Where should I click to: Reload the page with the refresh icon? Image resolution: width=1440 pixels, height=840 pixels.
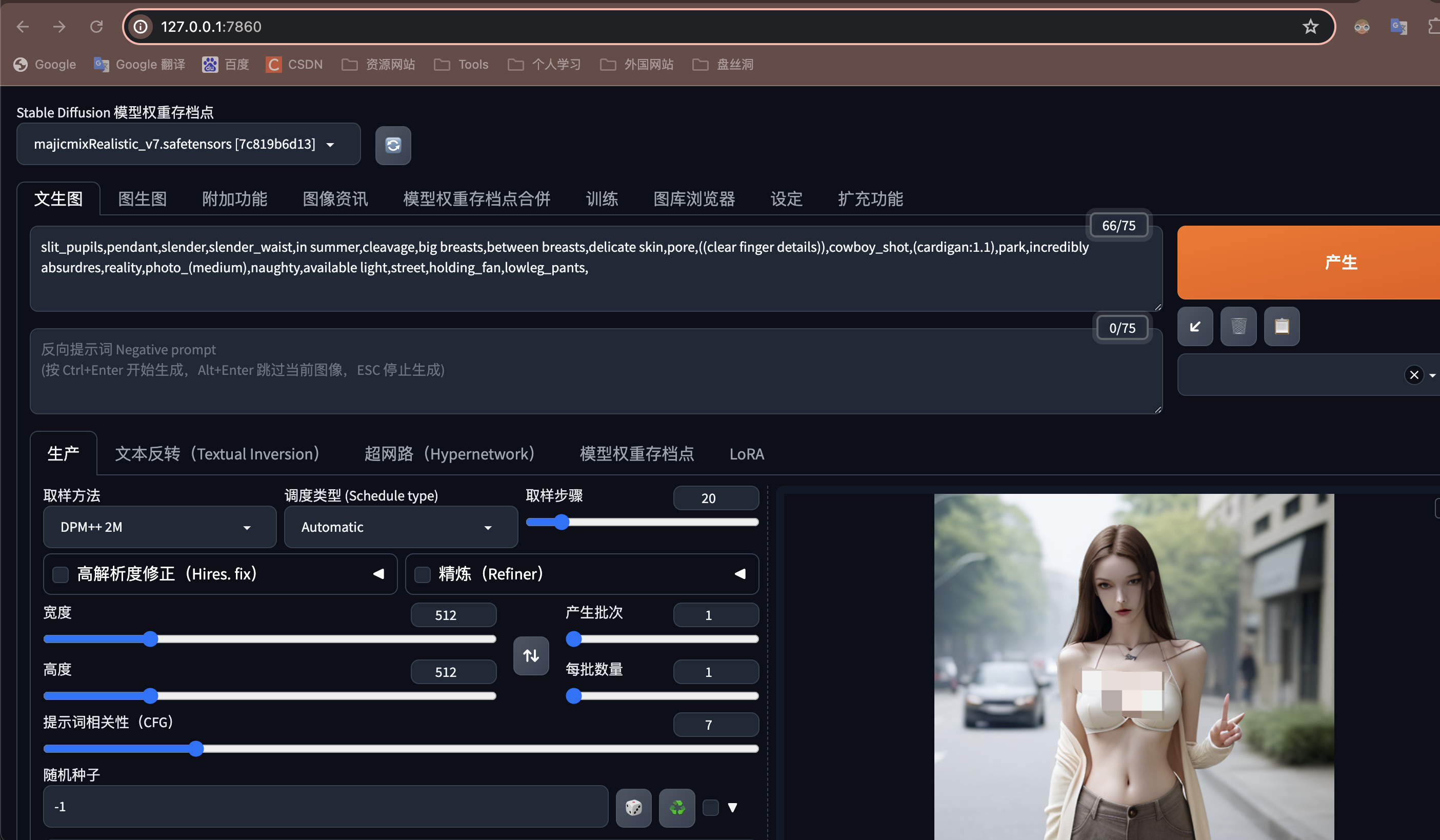pyautogui.click(x=96, y=26)
